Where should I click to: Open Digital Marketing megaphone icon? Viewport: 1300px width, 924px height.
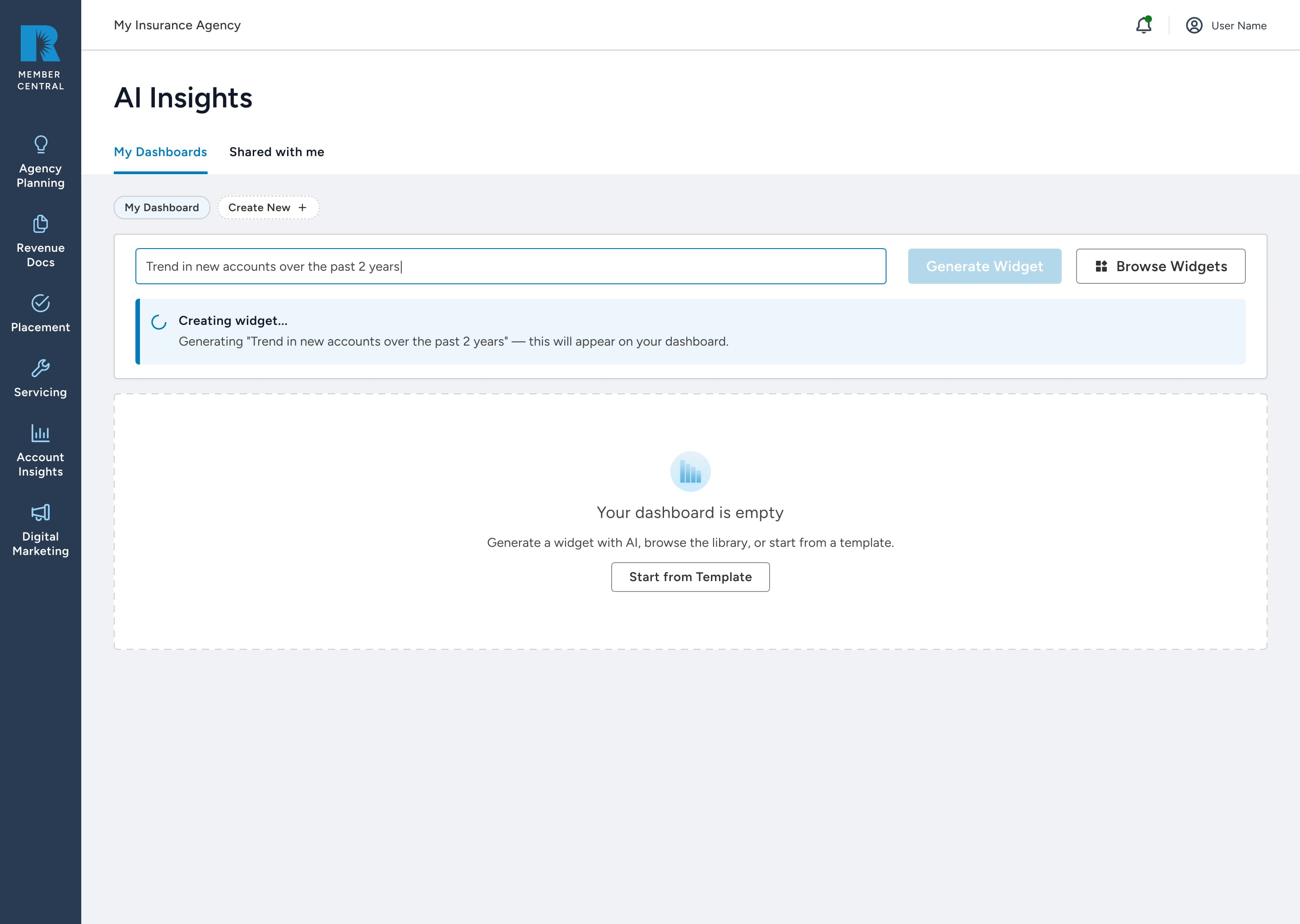(x=41, y=513)
